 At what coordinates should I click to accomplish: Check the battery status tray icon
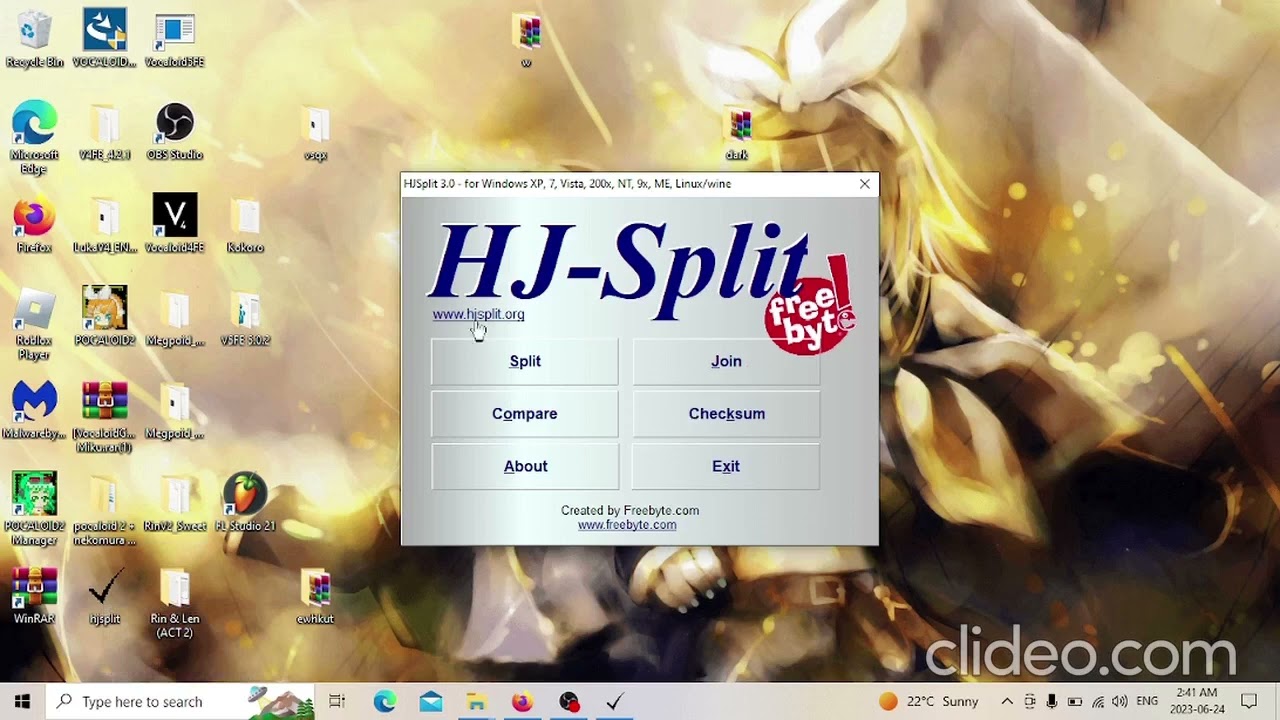[1075, 702]
